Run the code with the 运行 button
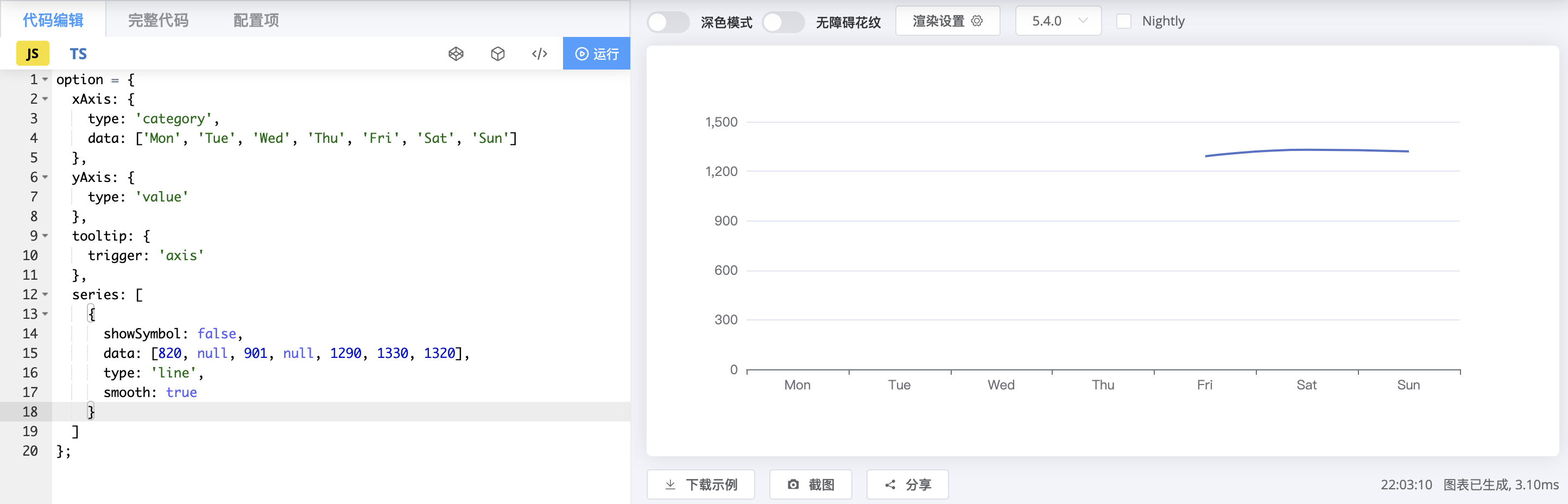This screenshot has height=504, width=1568. [x=596, y=54]
